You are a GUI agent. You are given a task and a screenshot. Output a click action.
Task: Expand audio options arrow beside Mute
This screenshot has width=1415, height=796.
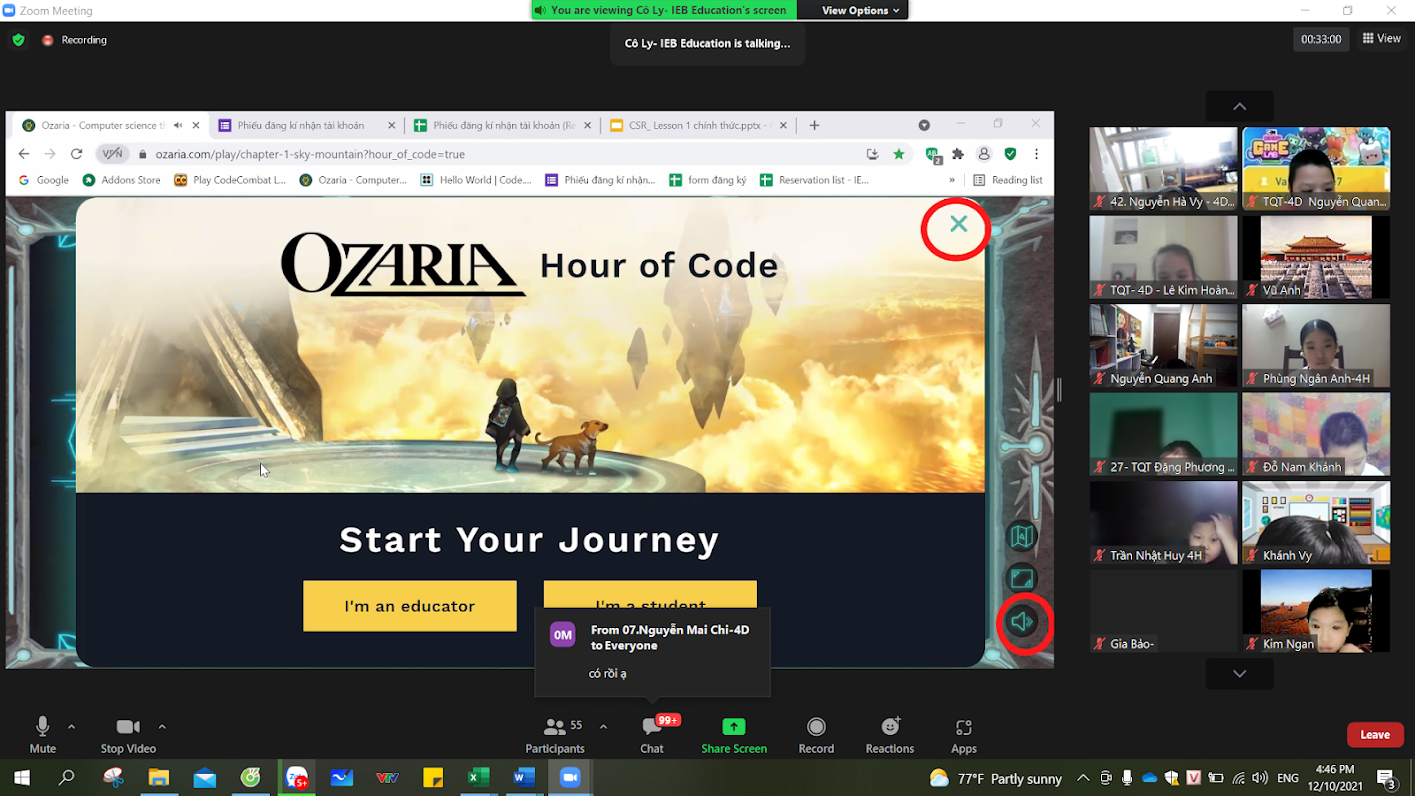pos(71,727)
